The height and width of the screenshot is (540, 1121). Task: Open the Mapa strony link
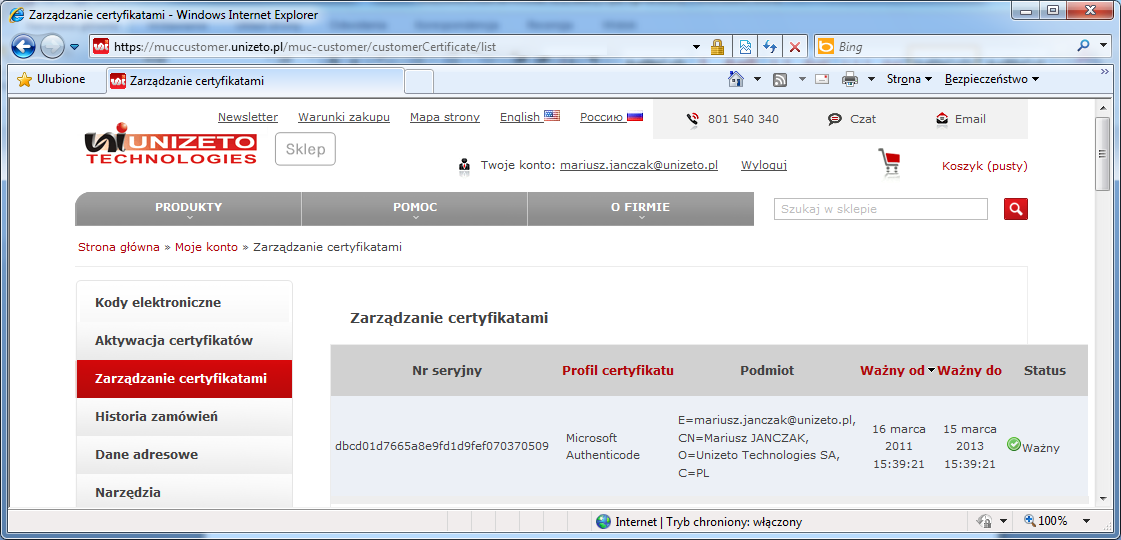445,117
